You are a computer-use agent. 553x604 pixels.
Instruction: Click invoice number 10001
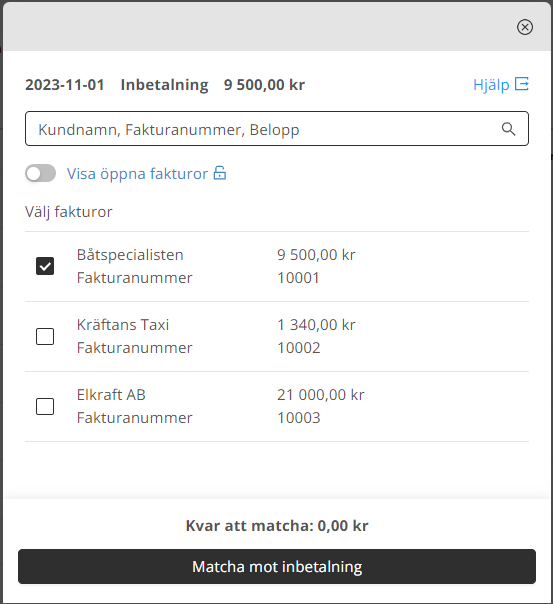(x=298, y=278)
